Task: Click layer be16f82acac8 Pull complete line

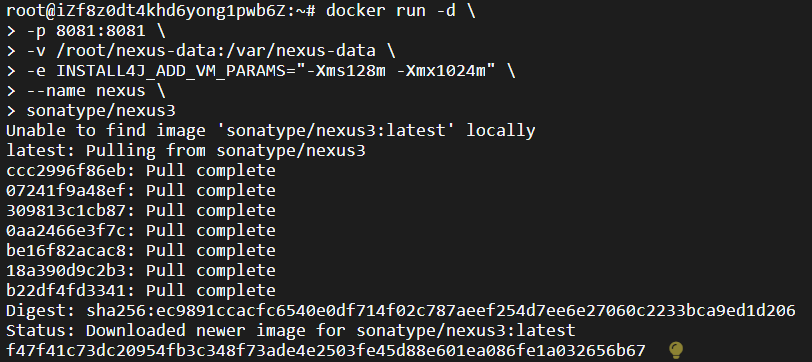Action: pyautogui.click(x=141, y=251)
